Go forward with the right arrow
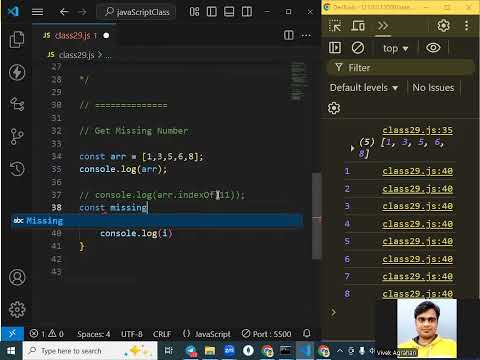This screenshot has width=480, height=360. (82, 12)
